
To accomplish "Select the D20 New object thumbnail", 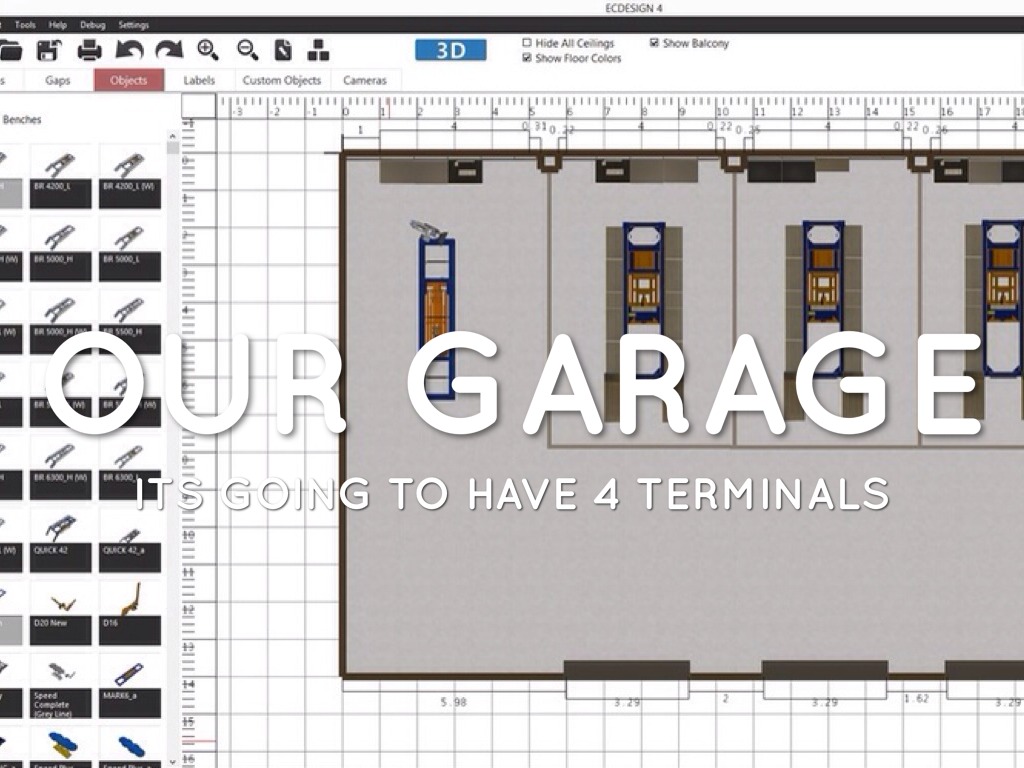I will pos(60,612).
